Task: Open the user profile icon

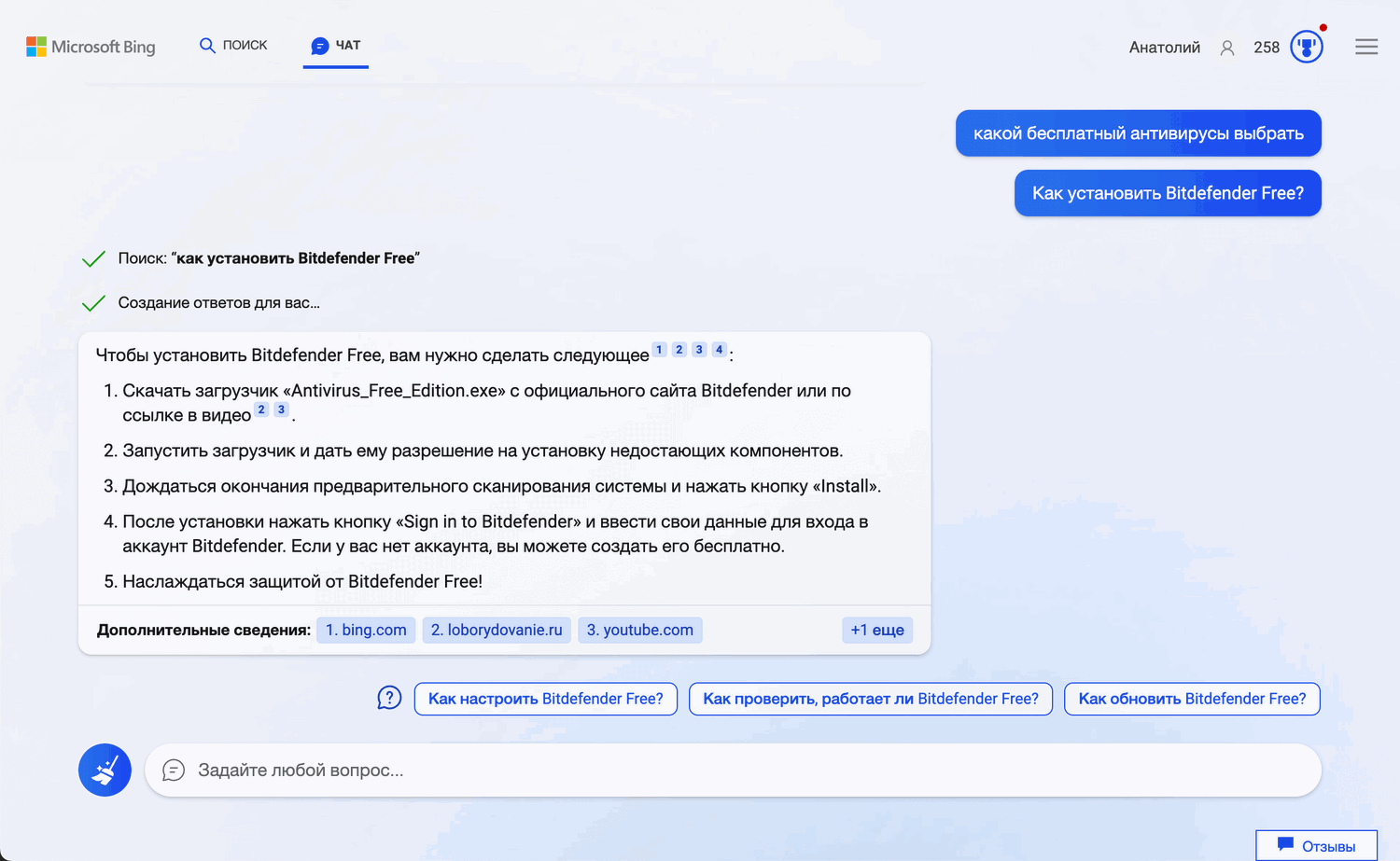Action: (x=1227, y=48)
